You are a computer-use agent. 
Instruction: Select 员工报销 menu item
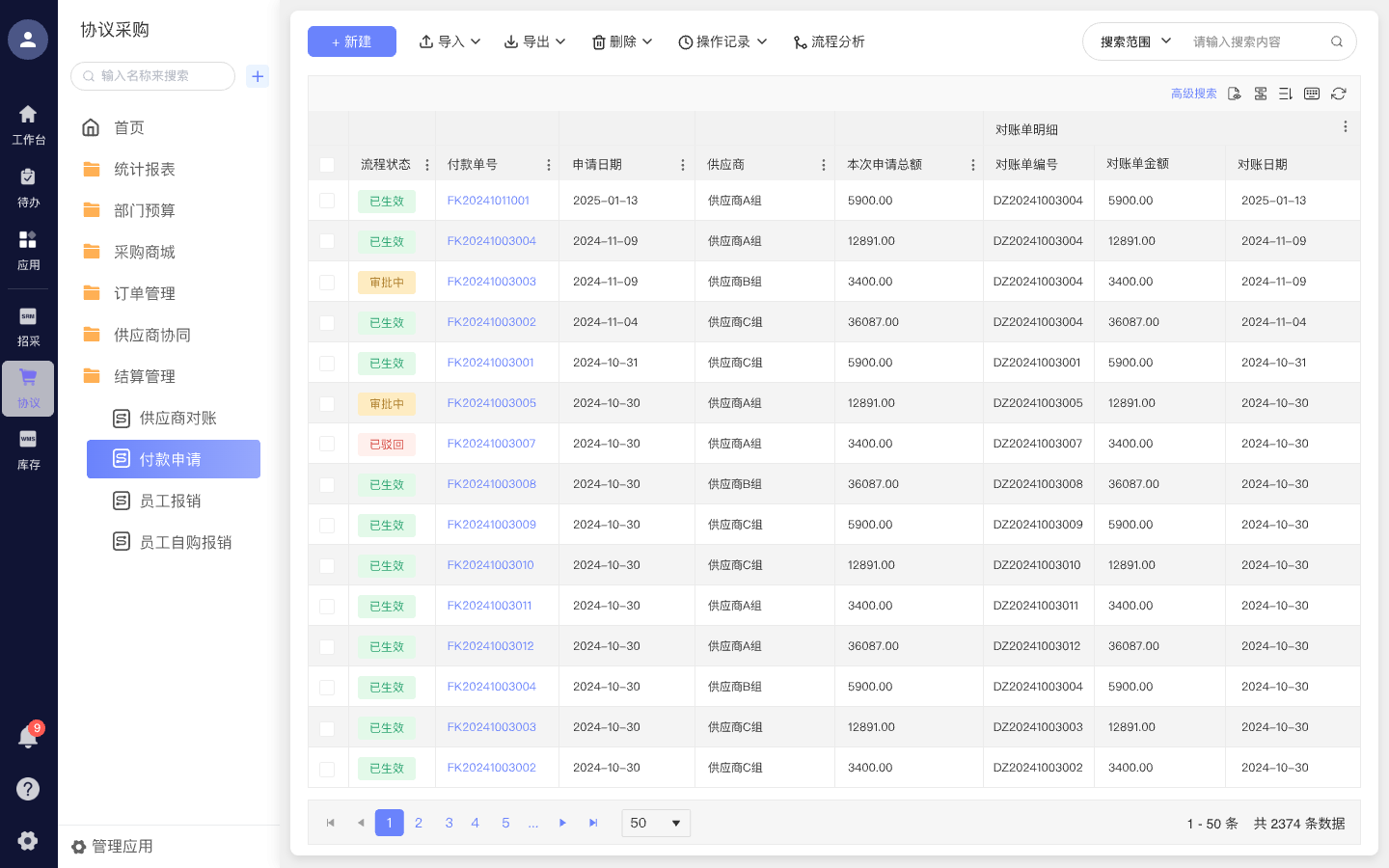(170, 501)
